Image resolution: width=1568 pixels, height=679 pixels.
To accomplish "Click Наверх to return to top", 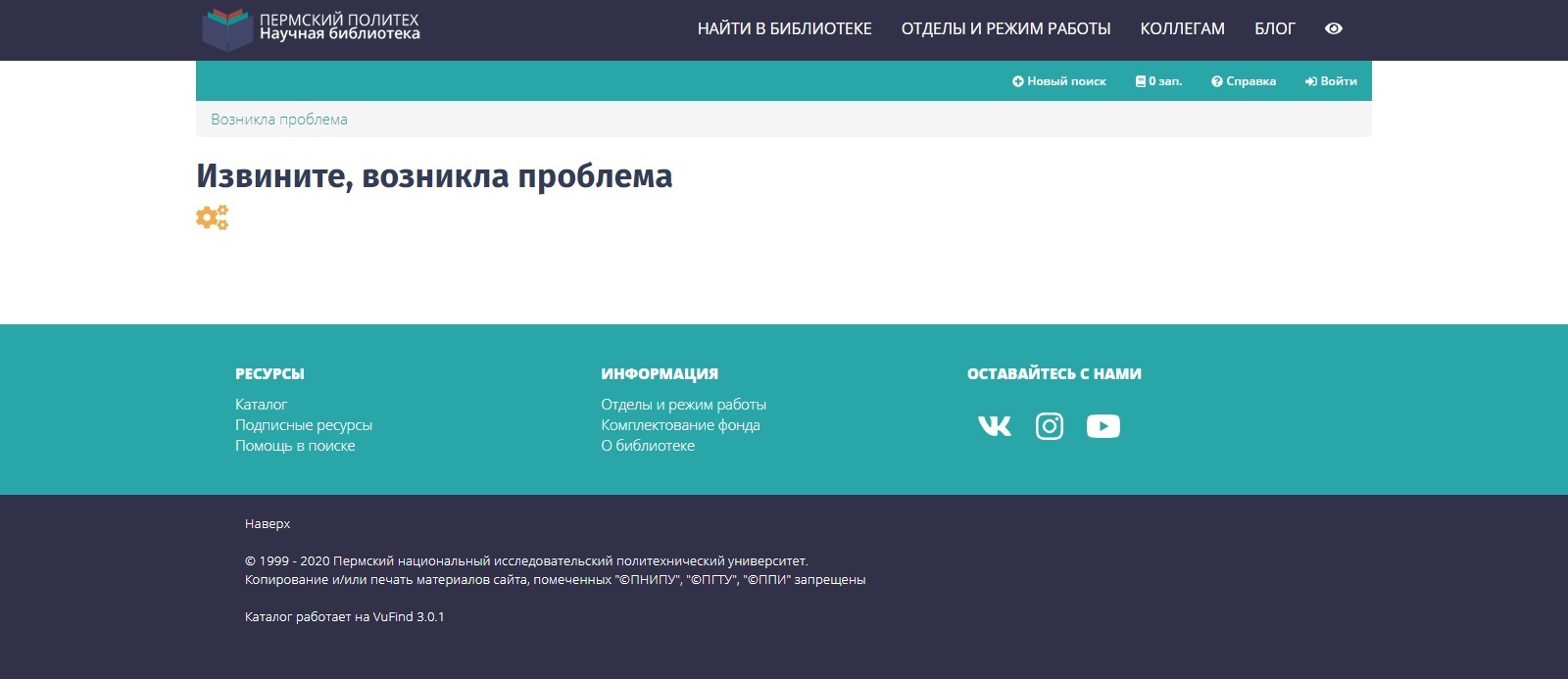I will [268, 524].
